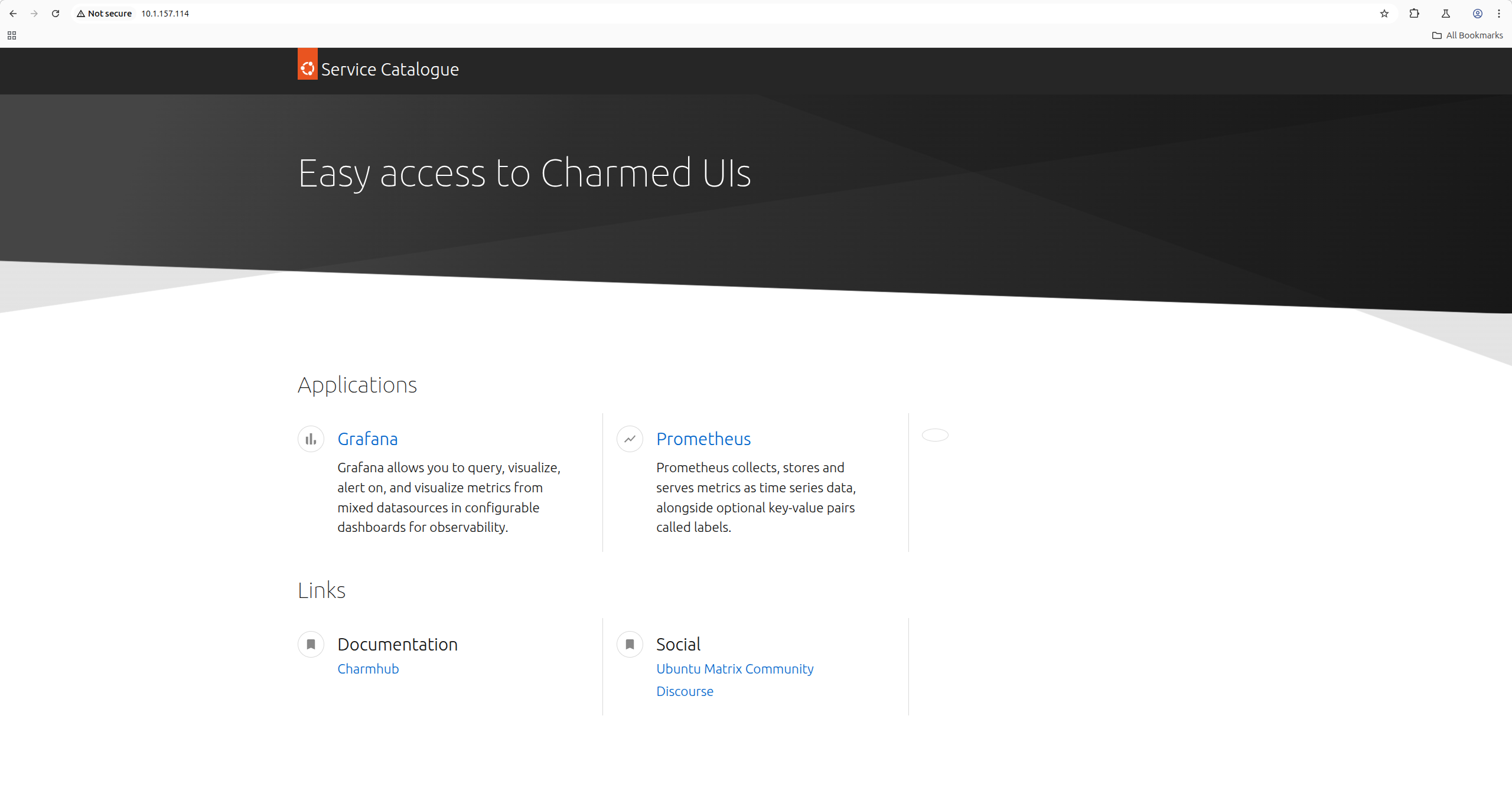Open the apps grid in bookmarks bar

12,35
